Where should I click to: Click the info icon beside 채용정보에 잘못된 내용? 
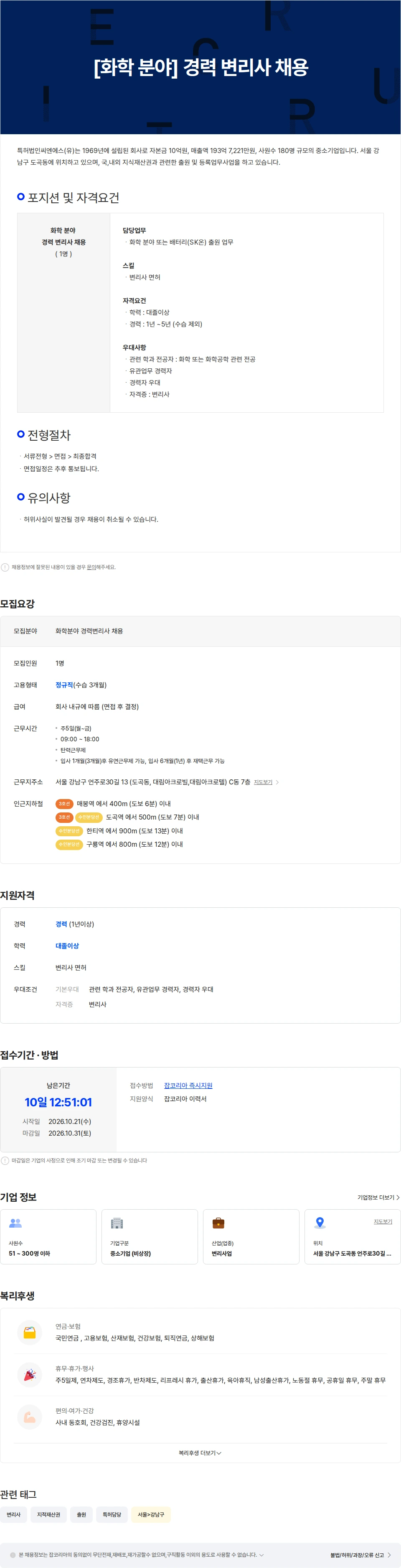click(5, 567)
